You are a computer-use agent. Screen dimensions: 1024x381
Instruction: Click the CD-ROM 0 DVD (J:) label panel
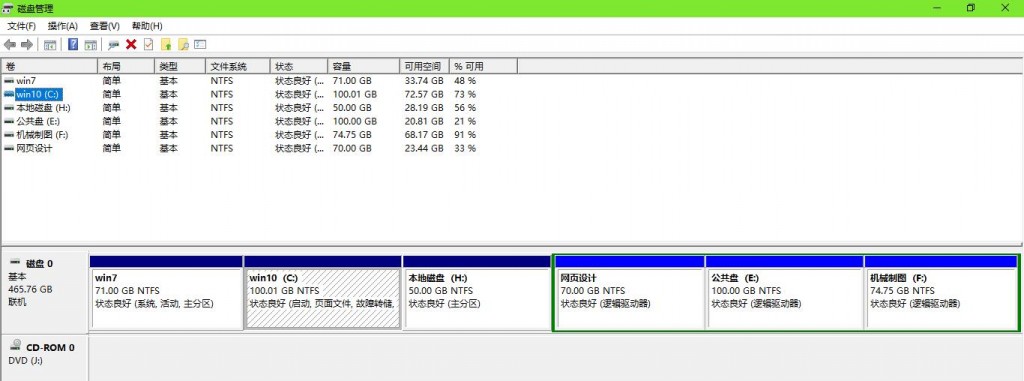44,359
